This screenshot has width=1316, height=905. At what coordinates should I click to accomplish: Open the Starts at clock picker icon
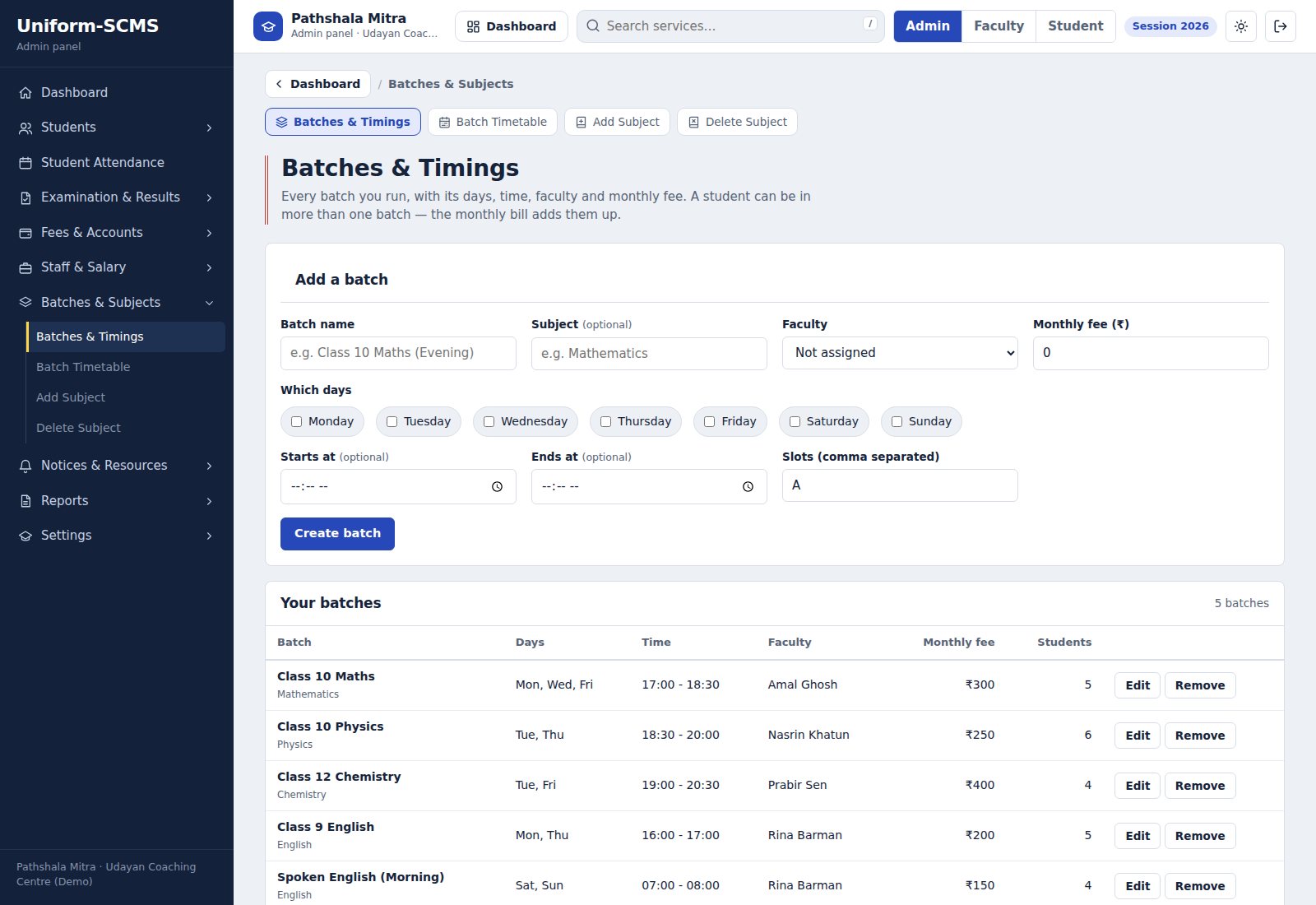click(x=497, y=487)
